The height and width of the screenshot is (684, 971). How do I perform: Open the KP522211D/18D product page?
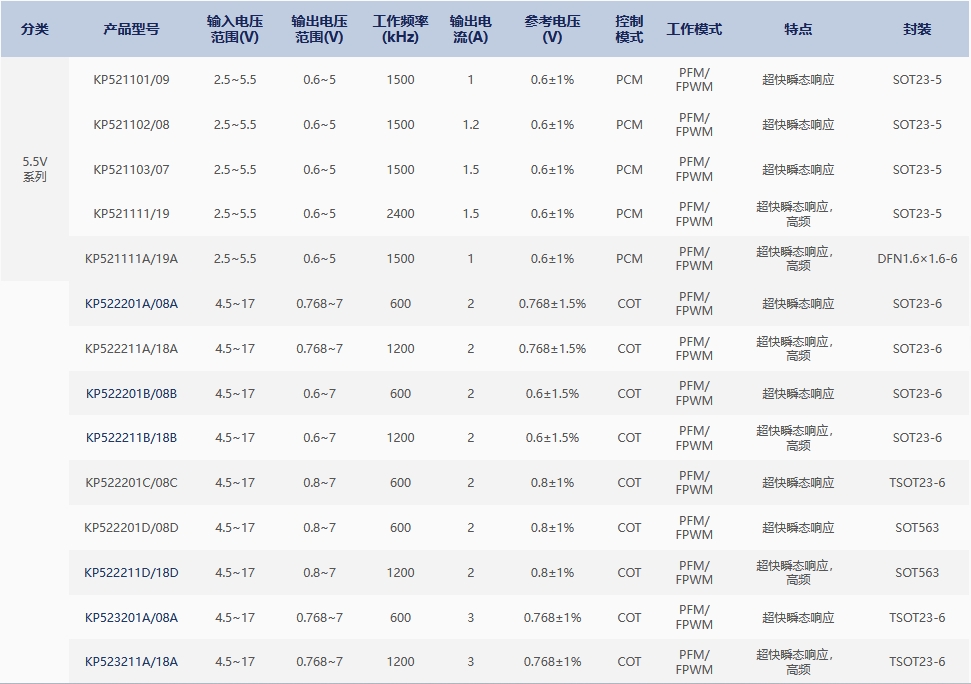pos(131,573)
